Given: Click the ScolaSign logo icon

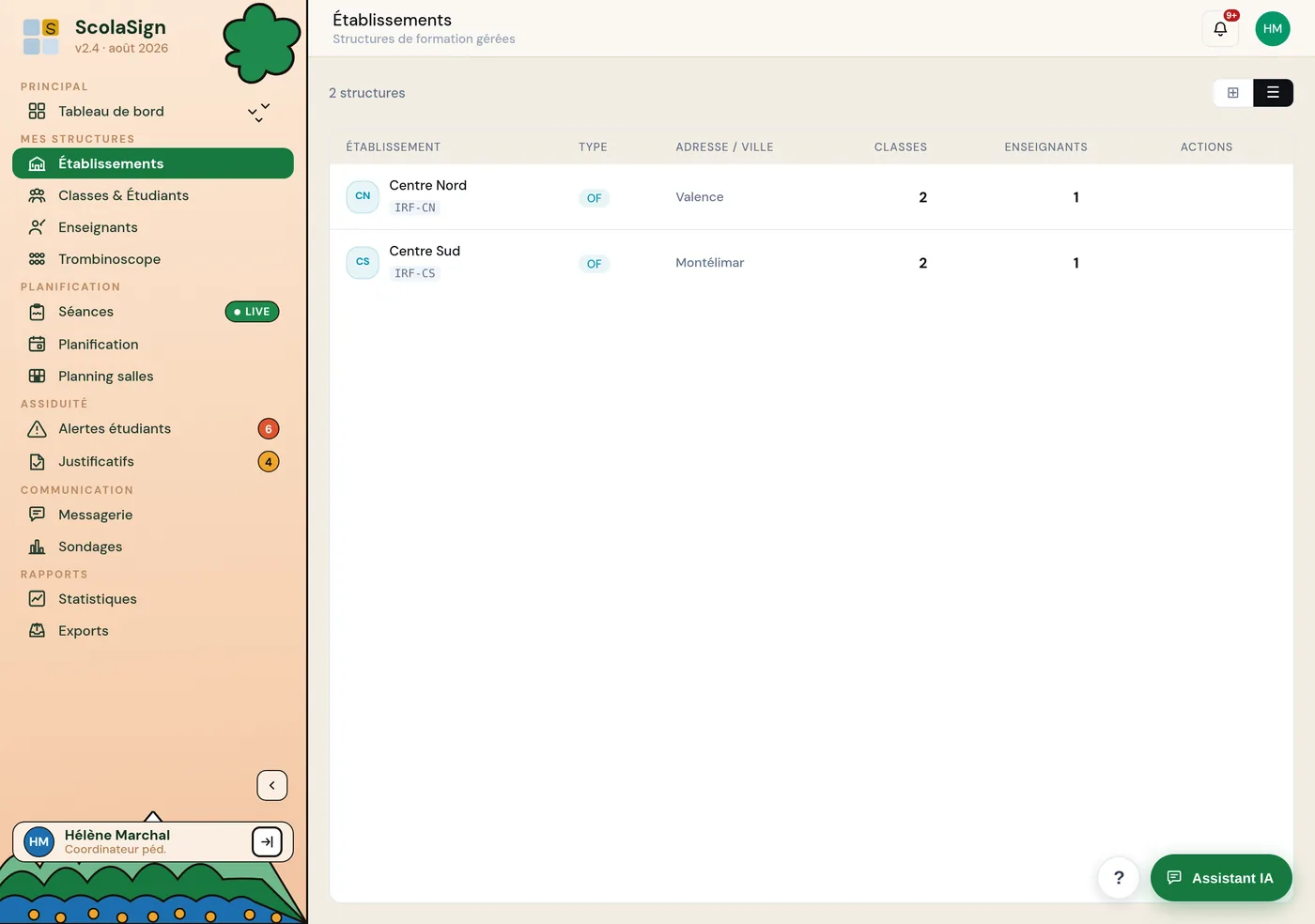Looking at the screenshot, I should pyautogui.click(x=40, y=37).
